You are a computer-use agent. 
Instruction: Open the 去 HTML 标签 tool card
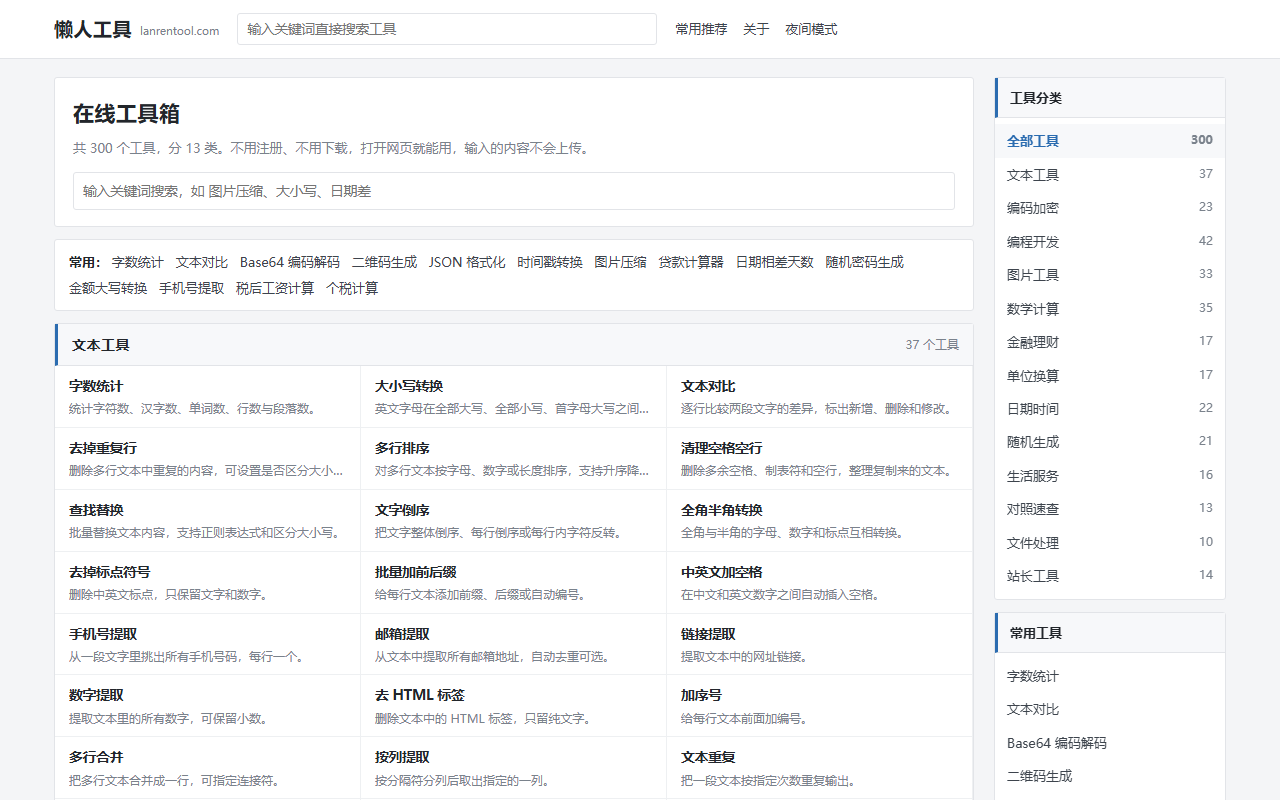(513, 706)
